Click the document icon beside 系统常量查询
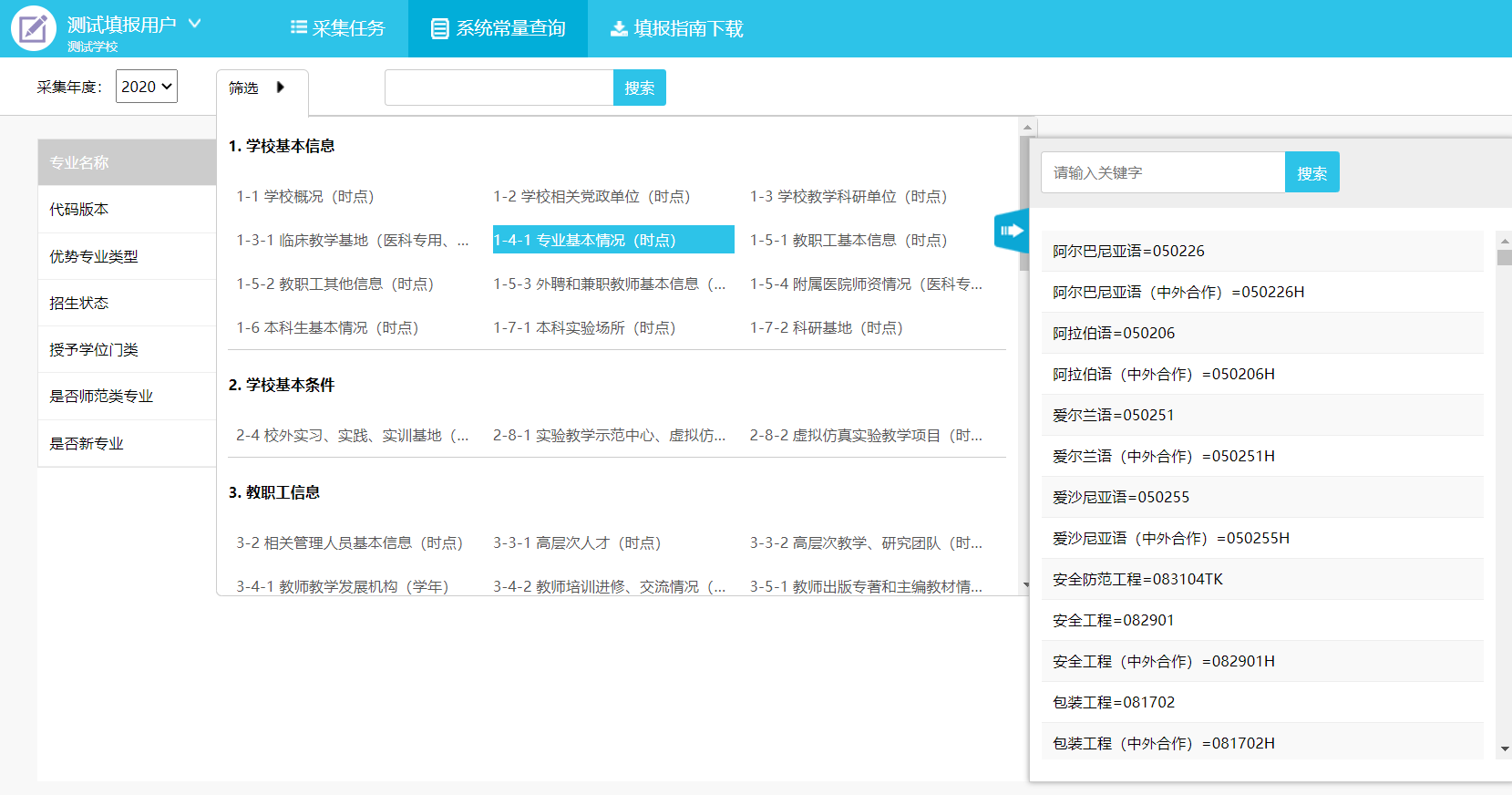This screenshot has height=795, width=1512. tap(439, 29)
